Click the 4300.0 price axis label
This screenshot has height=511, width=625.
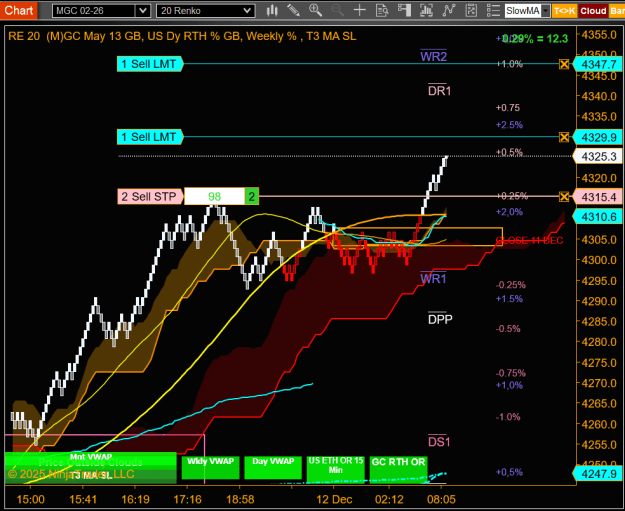coord(599,260)
